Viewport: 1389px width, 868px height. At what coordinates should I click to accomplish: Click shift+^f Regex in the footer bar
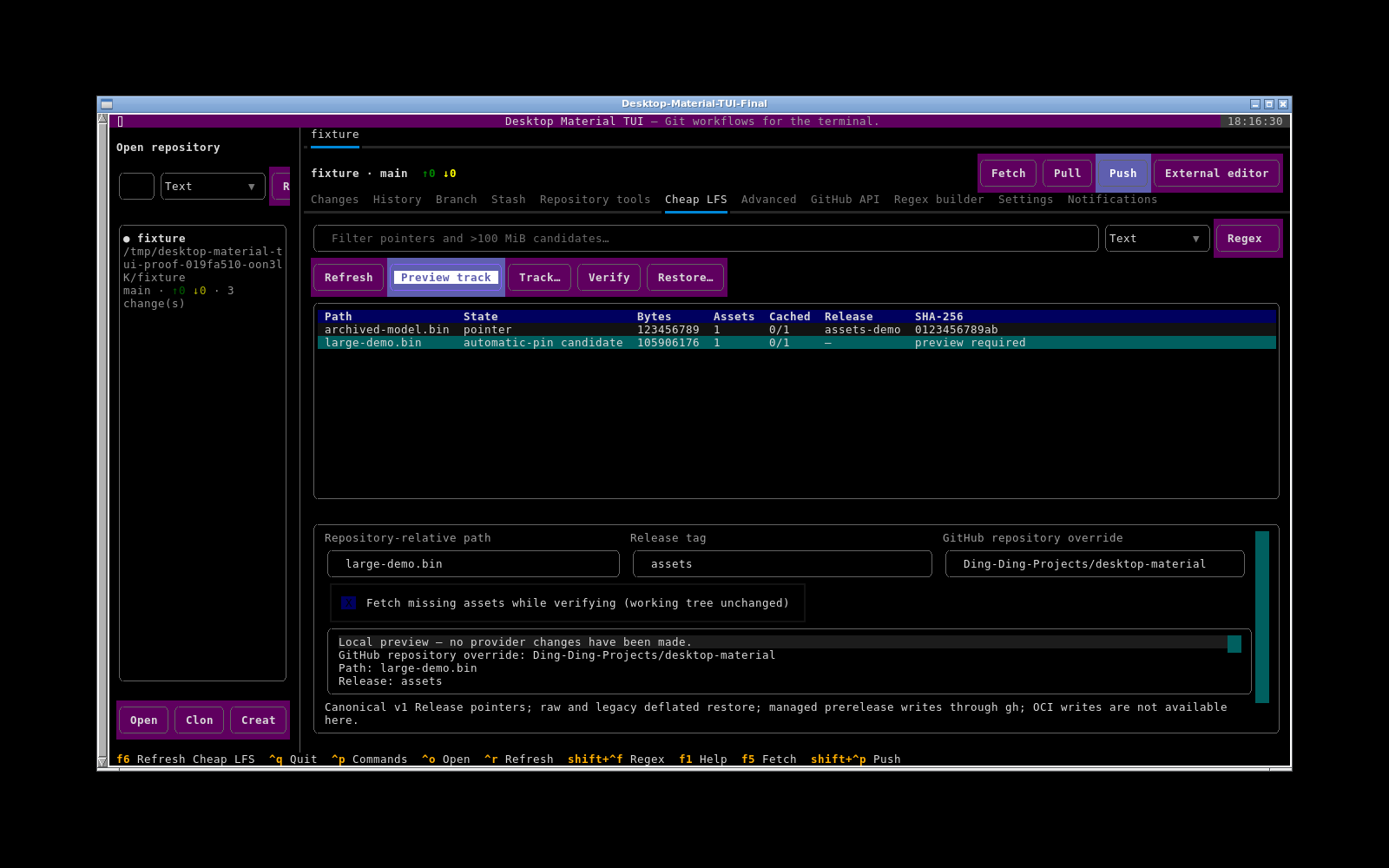click(x=616, y=759)
